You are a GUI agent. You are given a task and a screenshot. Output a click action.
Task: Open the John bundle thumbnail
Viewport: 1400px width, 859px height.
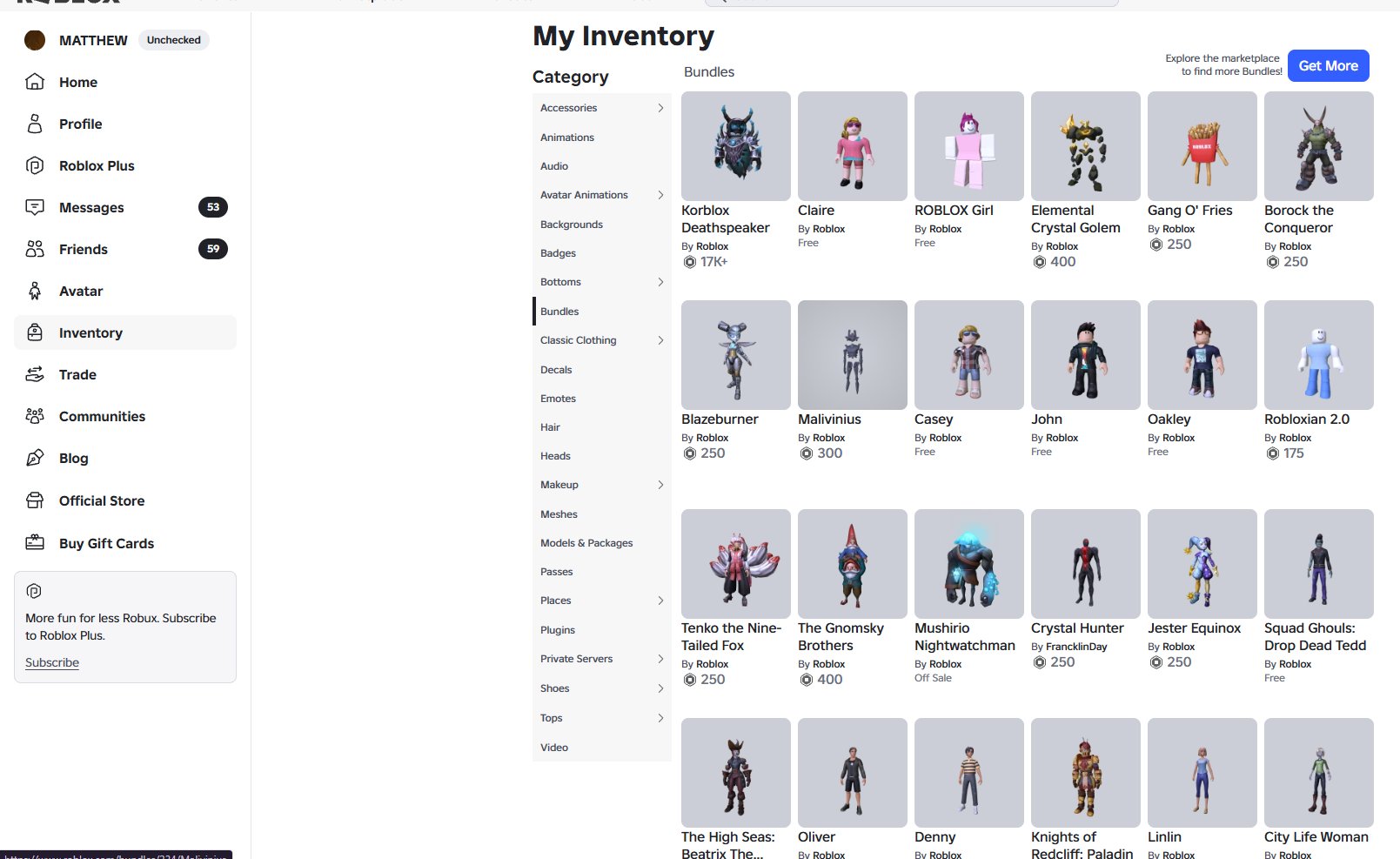[x=1086, y=355]
